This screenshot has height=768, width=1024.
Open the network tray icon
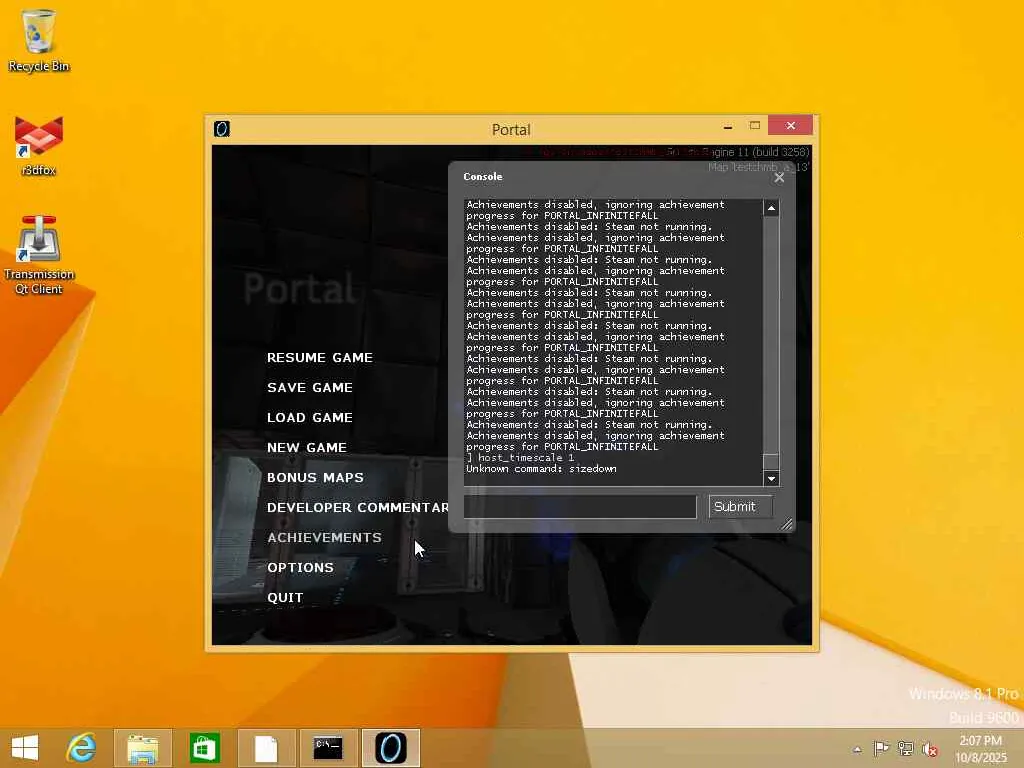[906, 748]
